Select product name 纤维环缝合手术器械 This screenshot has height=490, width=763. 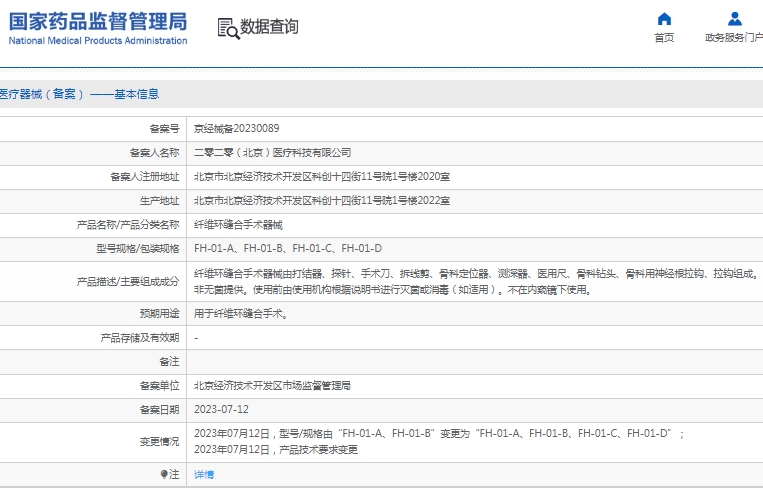[238, 225]
